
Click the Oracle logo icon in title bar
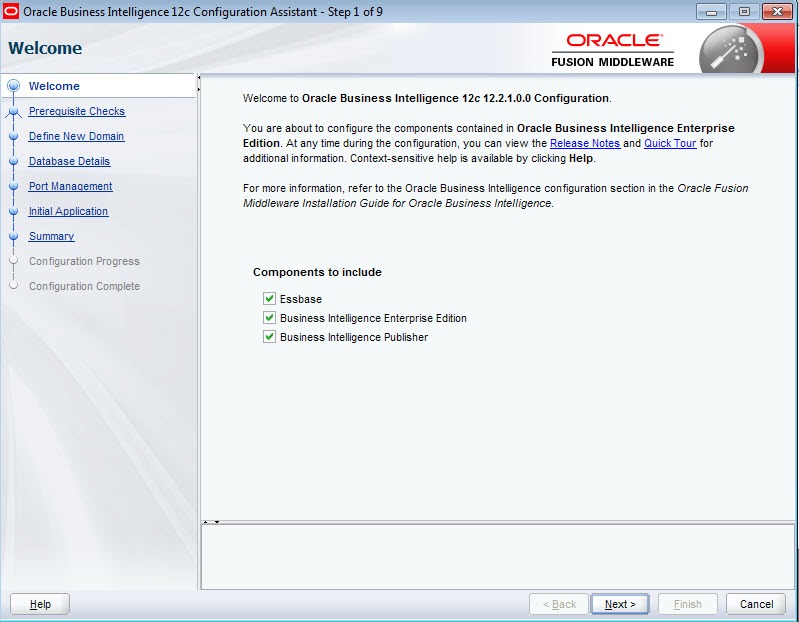(11, 11)
